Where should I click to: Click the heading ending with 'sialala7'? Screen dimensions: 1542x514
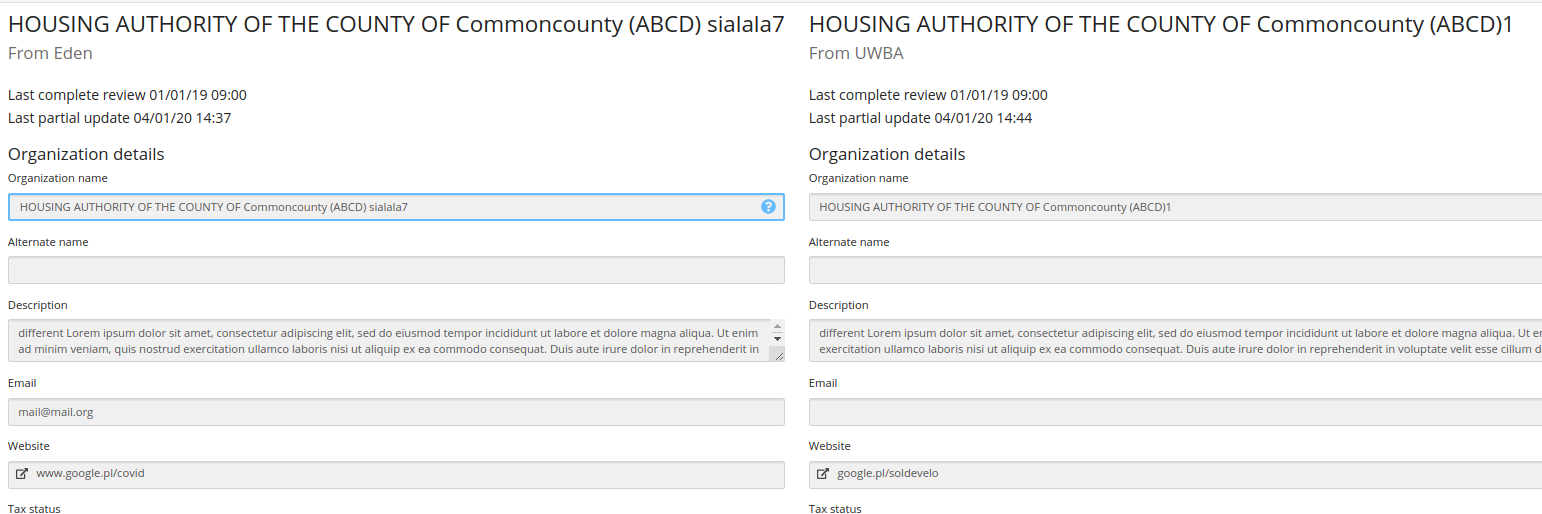(396, 25)
